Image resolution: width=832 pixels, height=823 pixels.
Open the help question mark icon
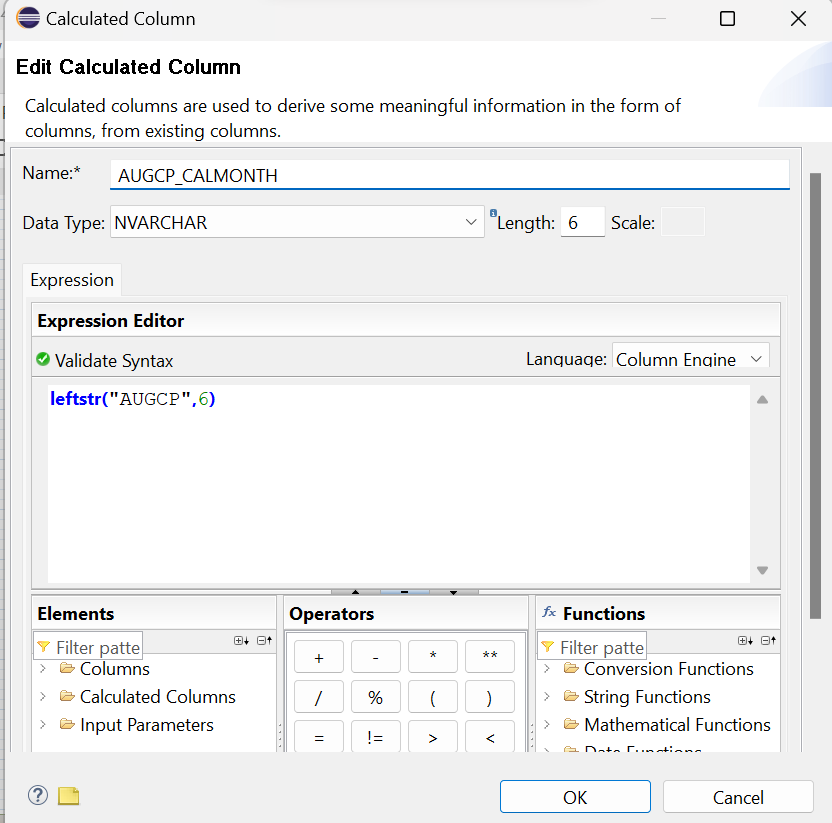pos(38,796)
